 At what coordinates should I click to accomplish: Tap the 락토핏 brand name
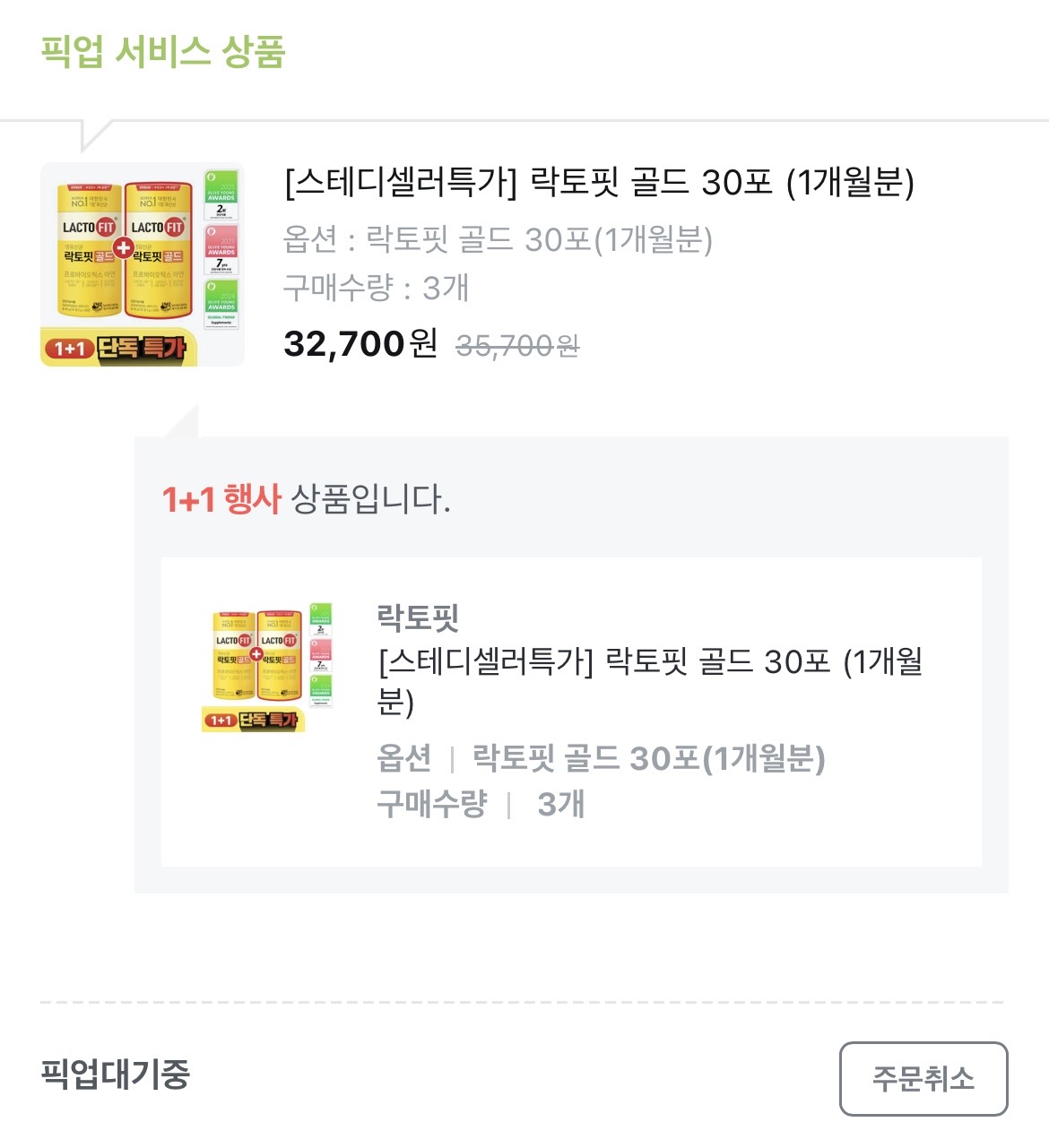click(x=418, y=617)
